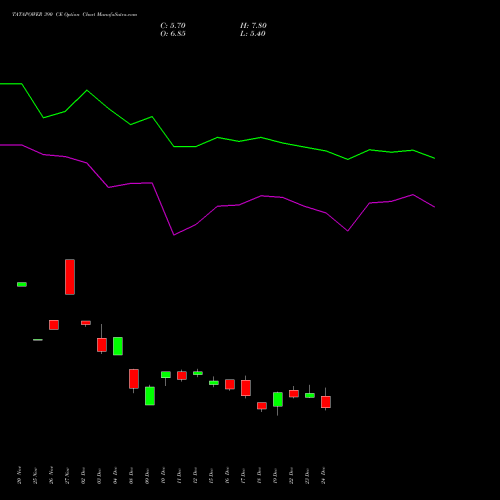The height and width of the screenshot is (500, 500).
Task: Click the high value H: 7.80
Action: [x=253, y=26]
